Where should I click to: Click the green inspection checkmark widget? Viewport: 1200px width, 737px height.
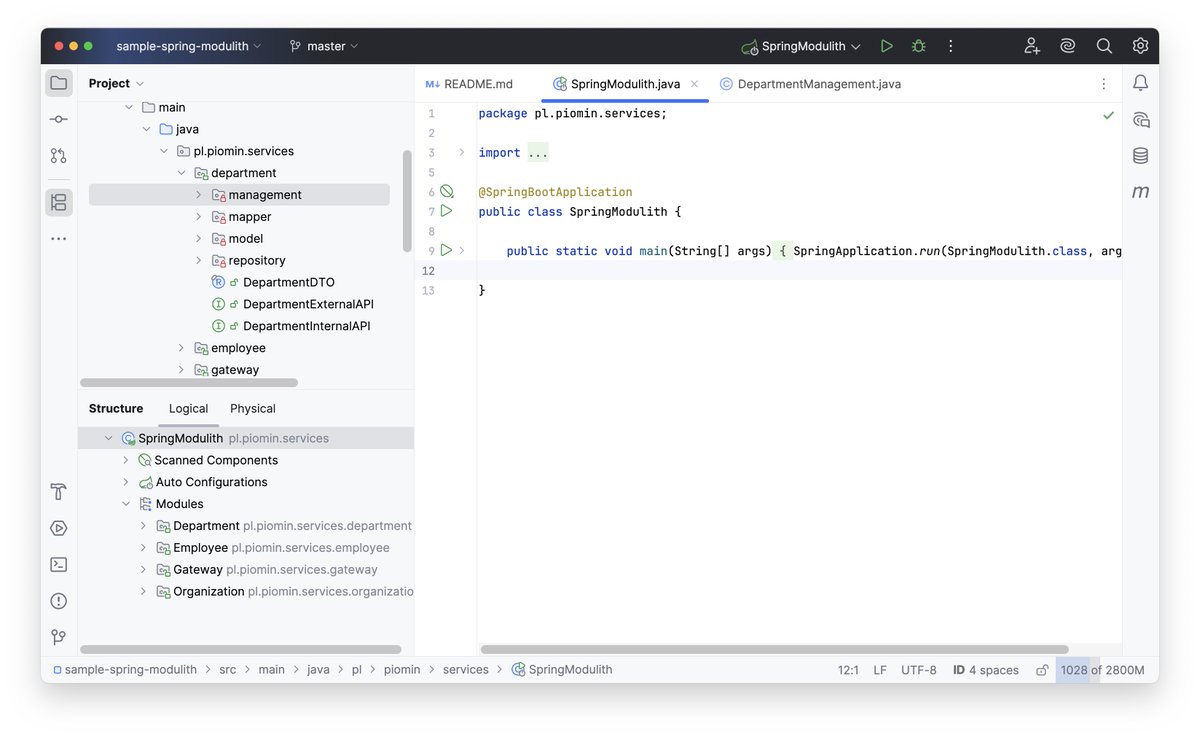click(1108, 115)
